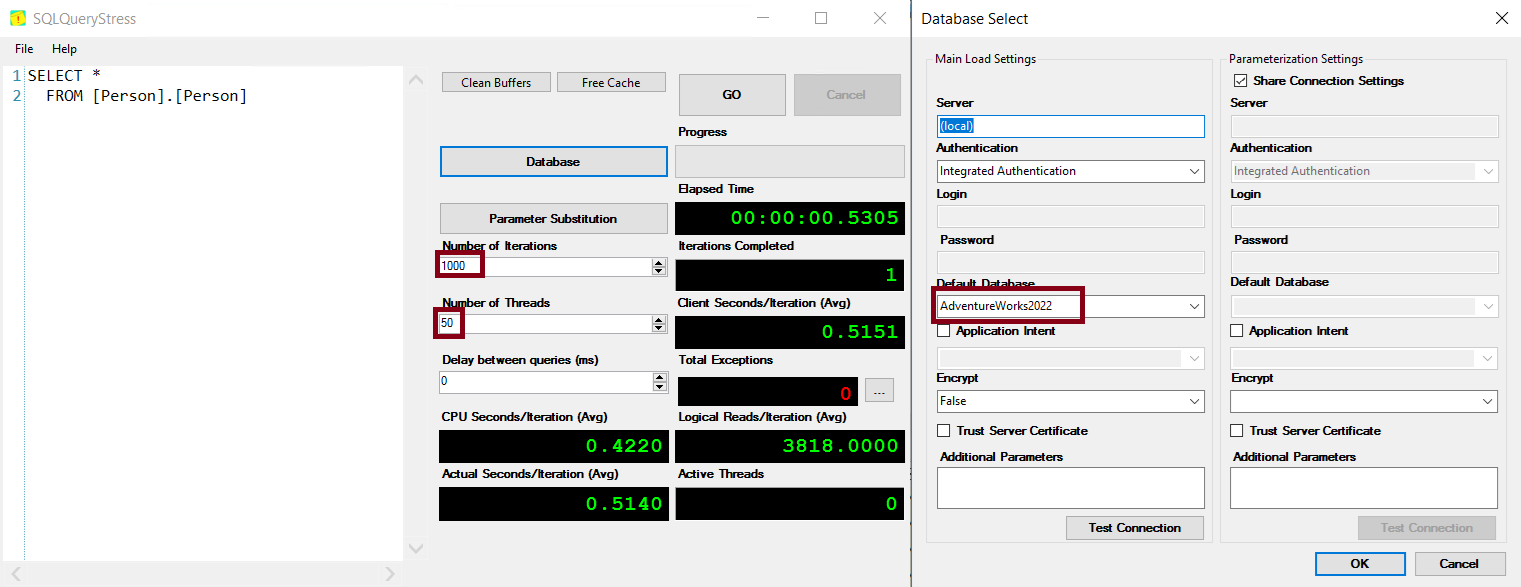Toggle Share Connection Settings checkbox
The height and width of the screenshot is (587, 1521).
coord(1241,81)
